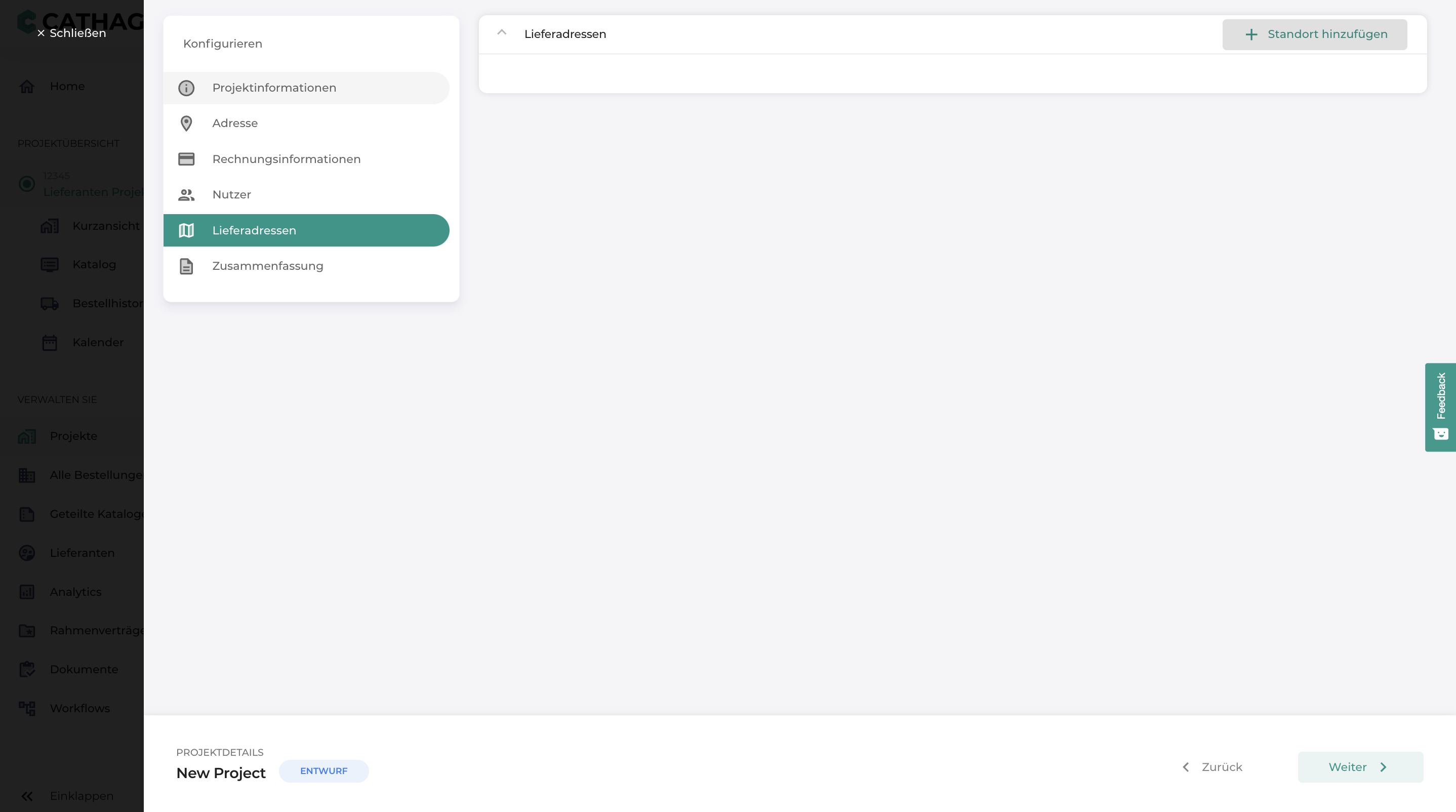Click the New Project title
The width and height of the screenshot is (1456, 812).
click(x=221, y=773)
